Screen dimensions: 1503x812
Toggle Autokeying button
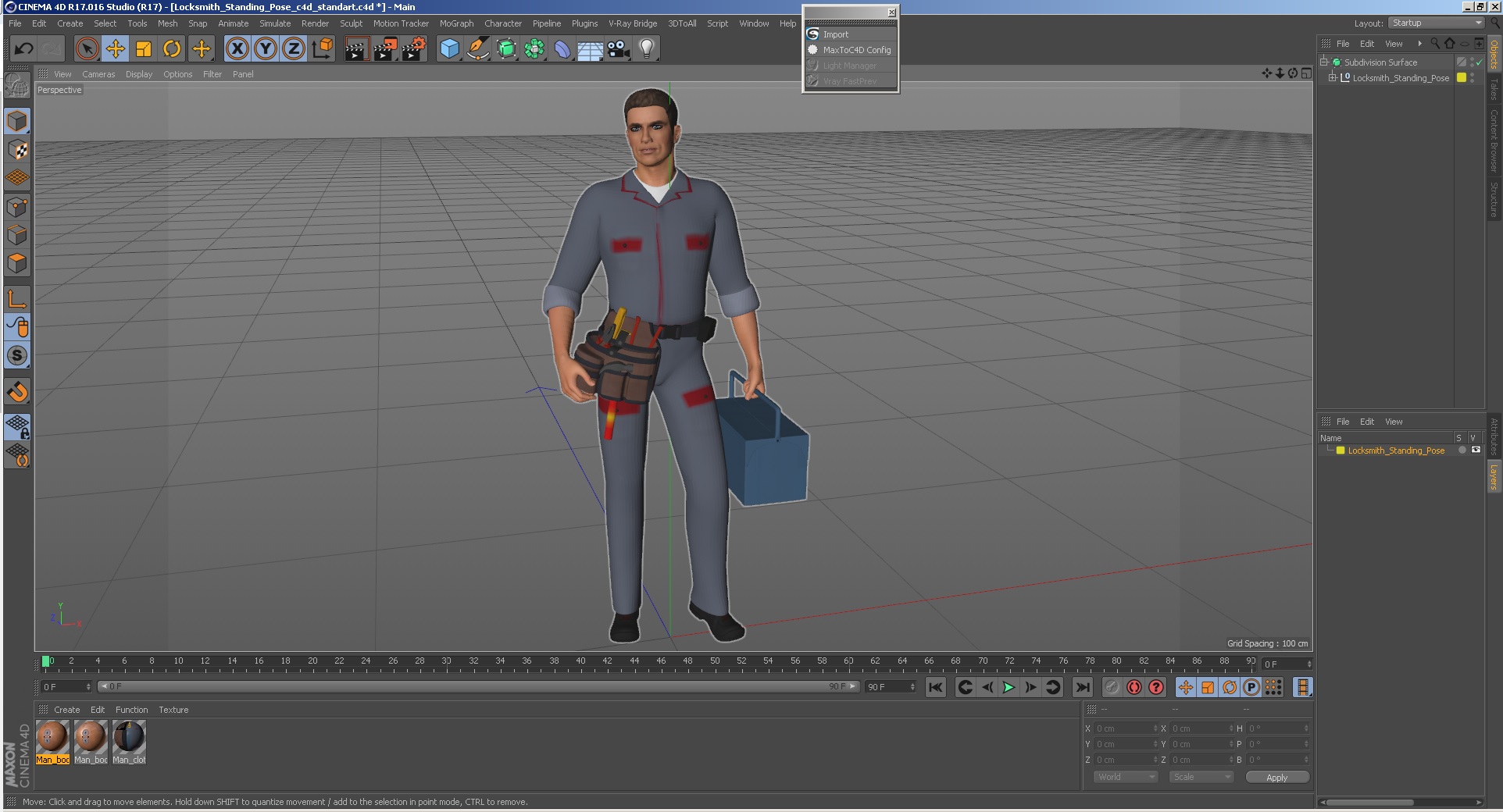[1134, 687]
